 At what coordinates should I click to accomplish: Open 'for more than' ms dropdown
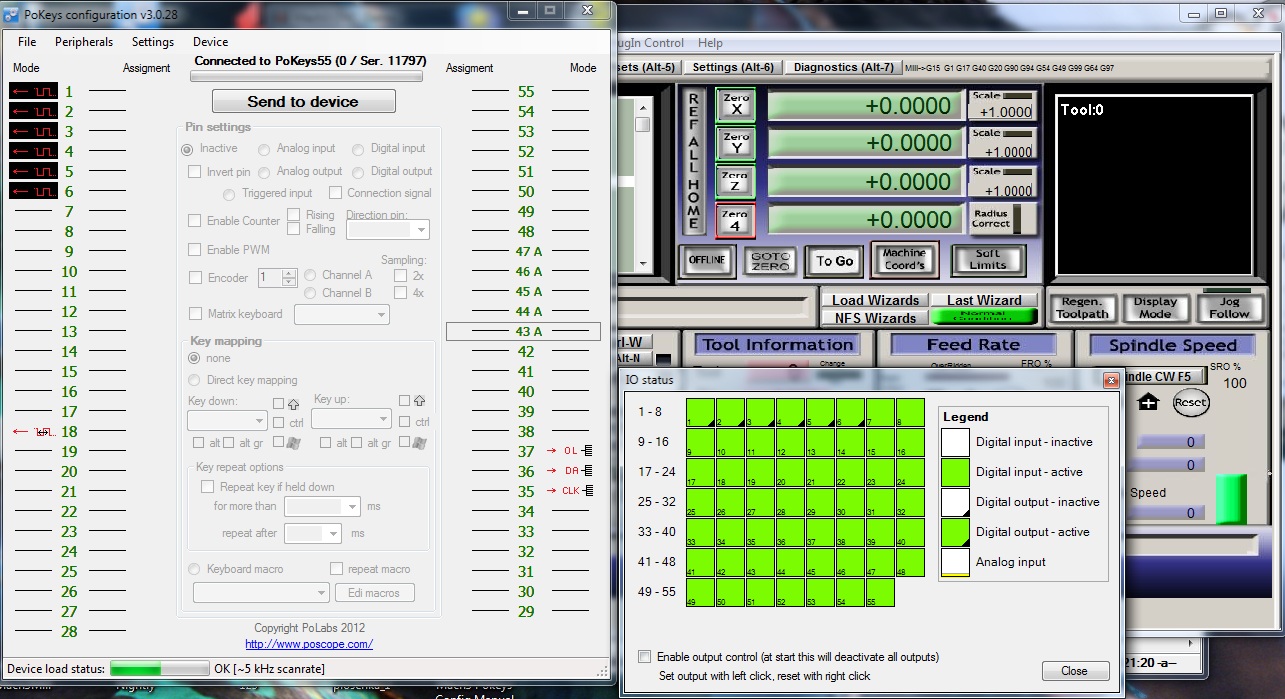tap(322, 507)
